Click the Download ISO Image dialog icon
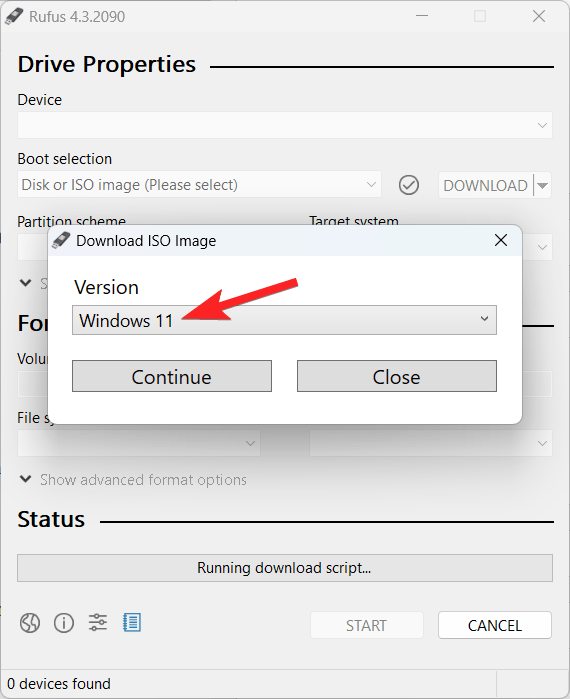Viewport: 570px width, 699px height. pyautogui.click(x=61, y=240)
